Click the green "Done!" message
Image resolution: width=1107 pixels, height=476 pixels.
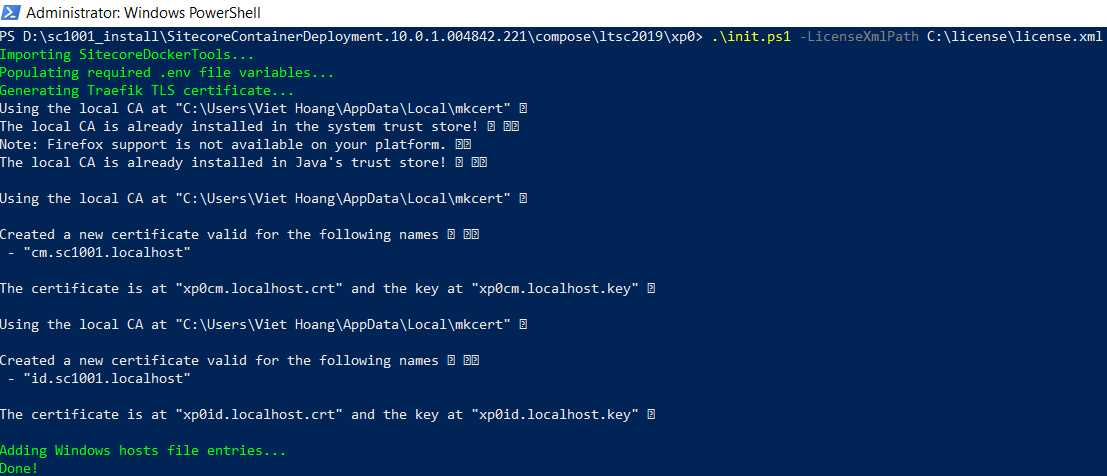pyautogui.click(x=20, y=468)
